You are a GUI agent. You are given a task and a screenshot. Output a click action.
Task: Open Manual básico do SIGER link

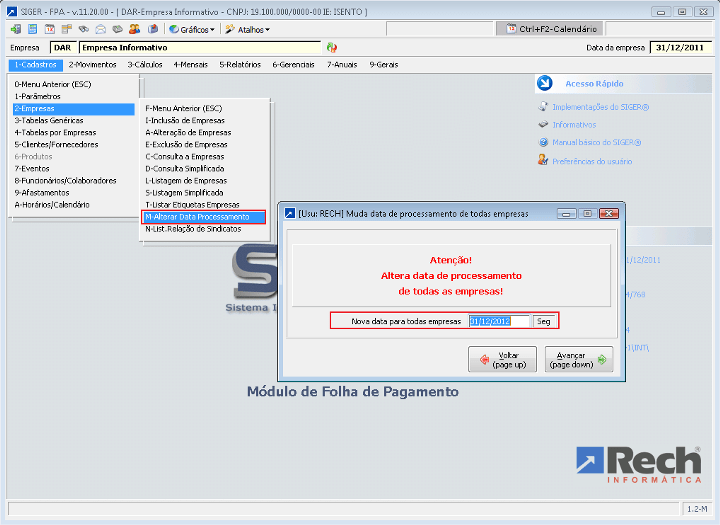[596, 142]
